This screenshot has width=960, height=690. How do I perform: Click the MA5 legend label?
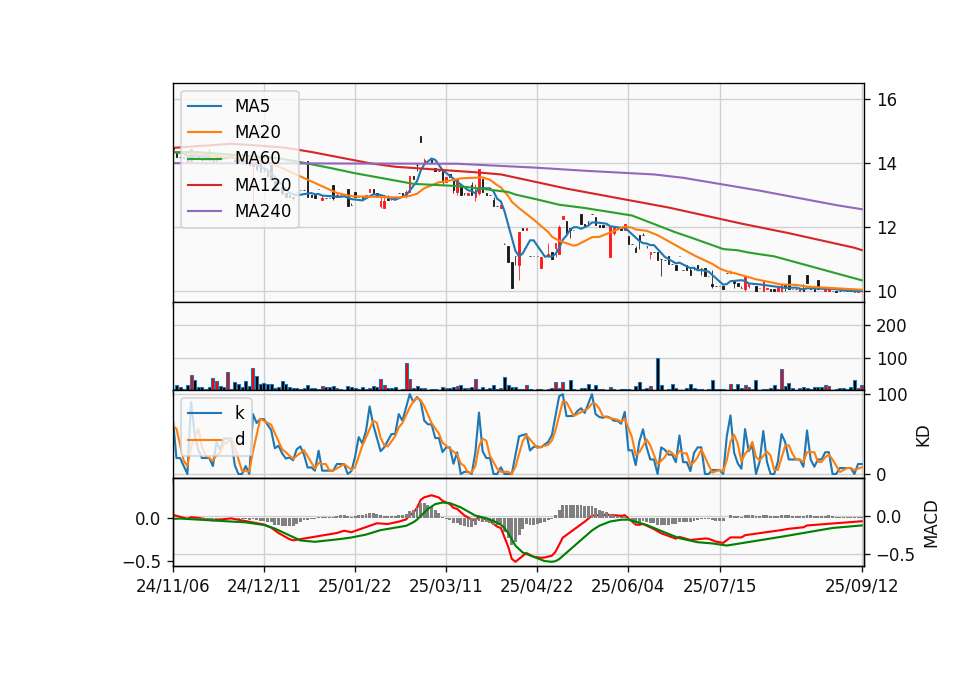tap(252, 106)
